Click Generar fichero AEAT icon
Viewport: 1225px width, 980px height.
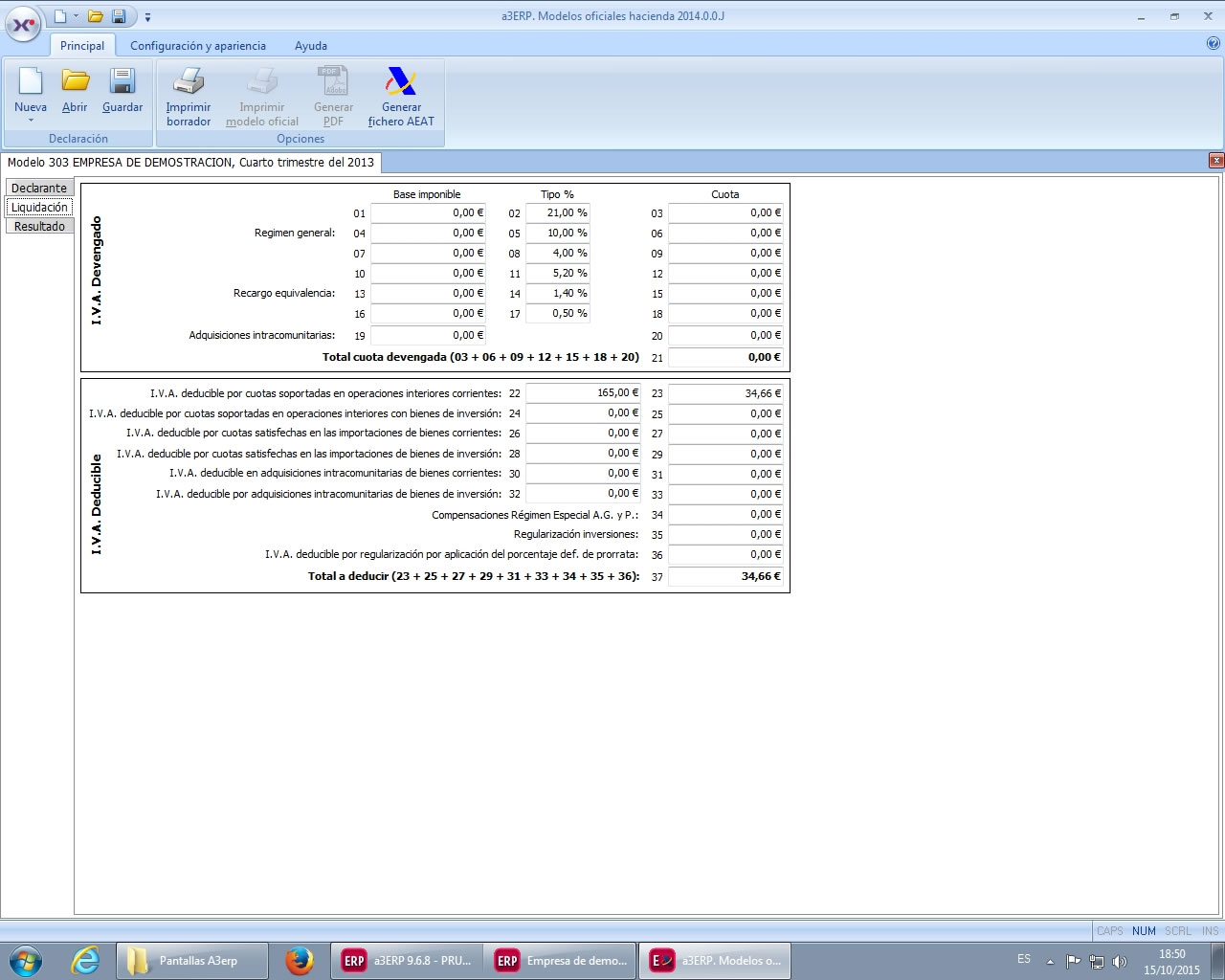[x=401, y=81]
